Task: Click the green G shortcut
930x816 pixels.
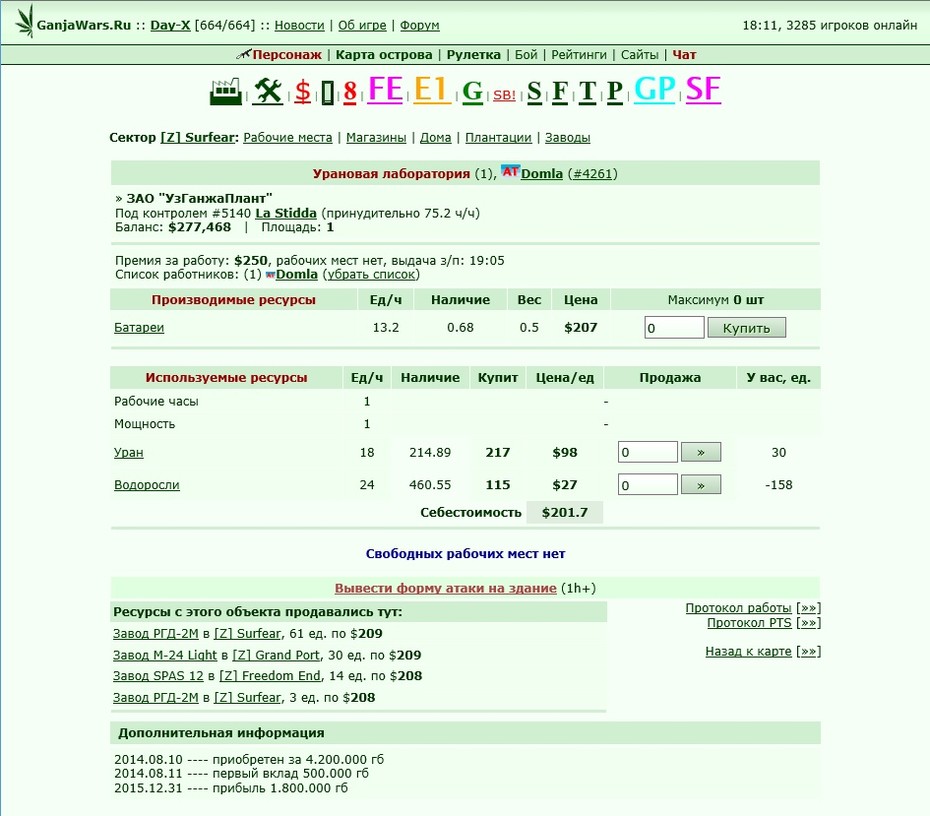Action: [x=472, y=92]
